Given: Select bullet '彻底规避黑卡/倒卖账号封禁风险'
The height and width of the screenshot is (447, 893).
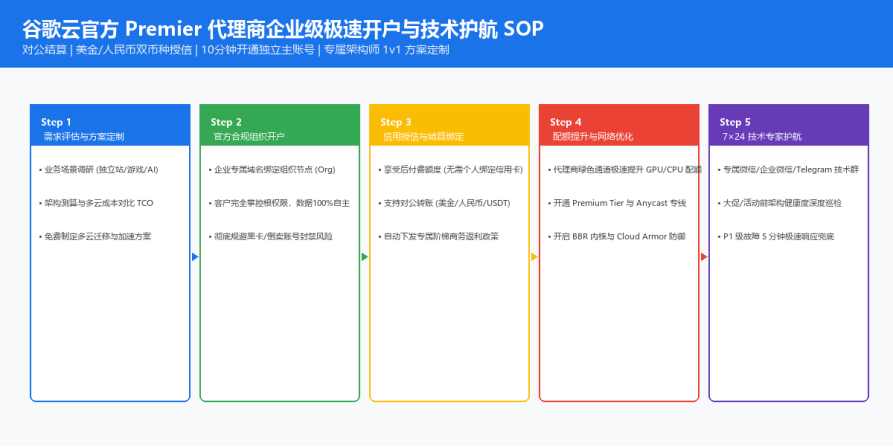Looking at the screenshot, I should [271, 236].
